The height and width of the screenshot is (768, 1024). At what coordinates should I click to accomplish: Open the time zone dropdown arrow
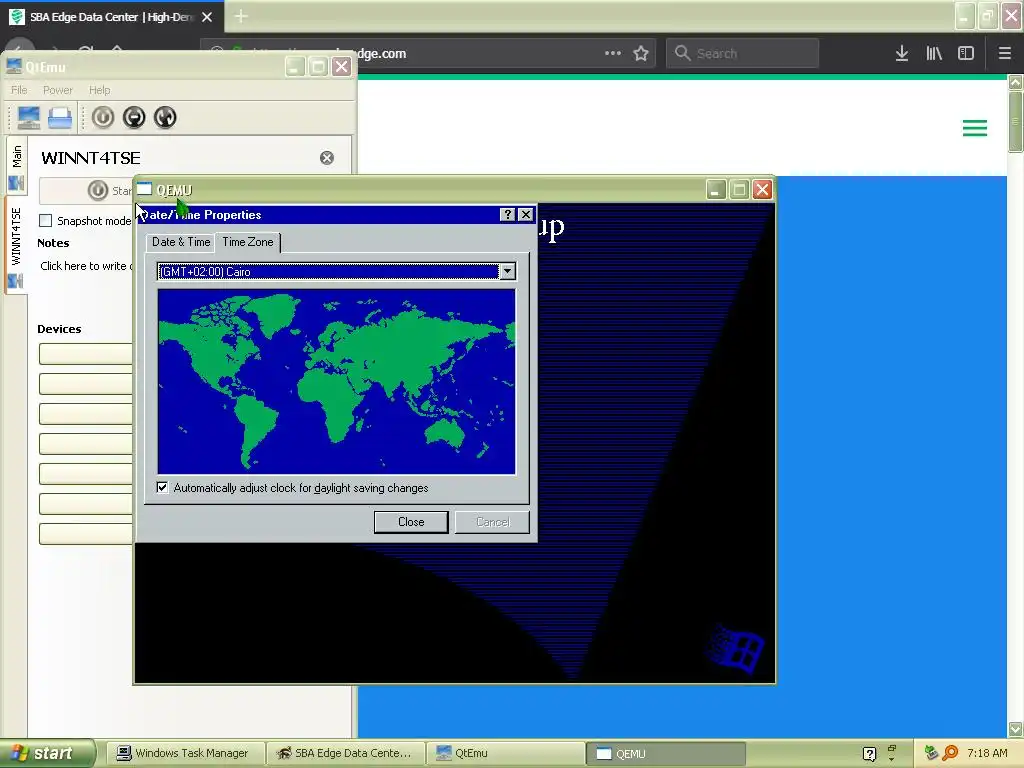tap(507, 272)
